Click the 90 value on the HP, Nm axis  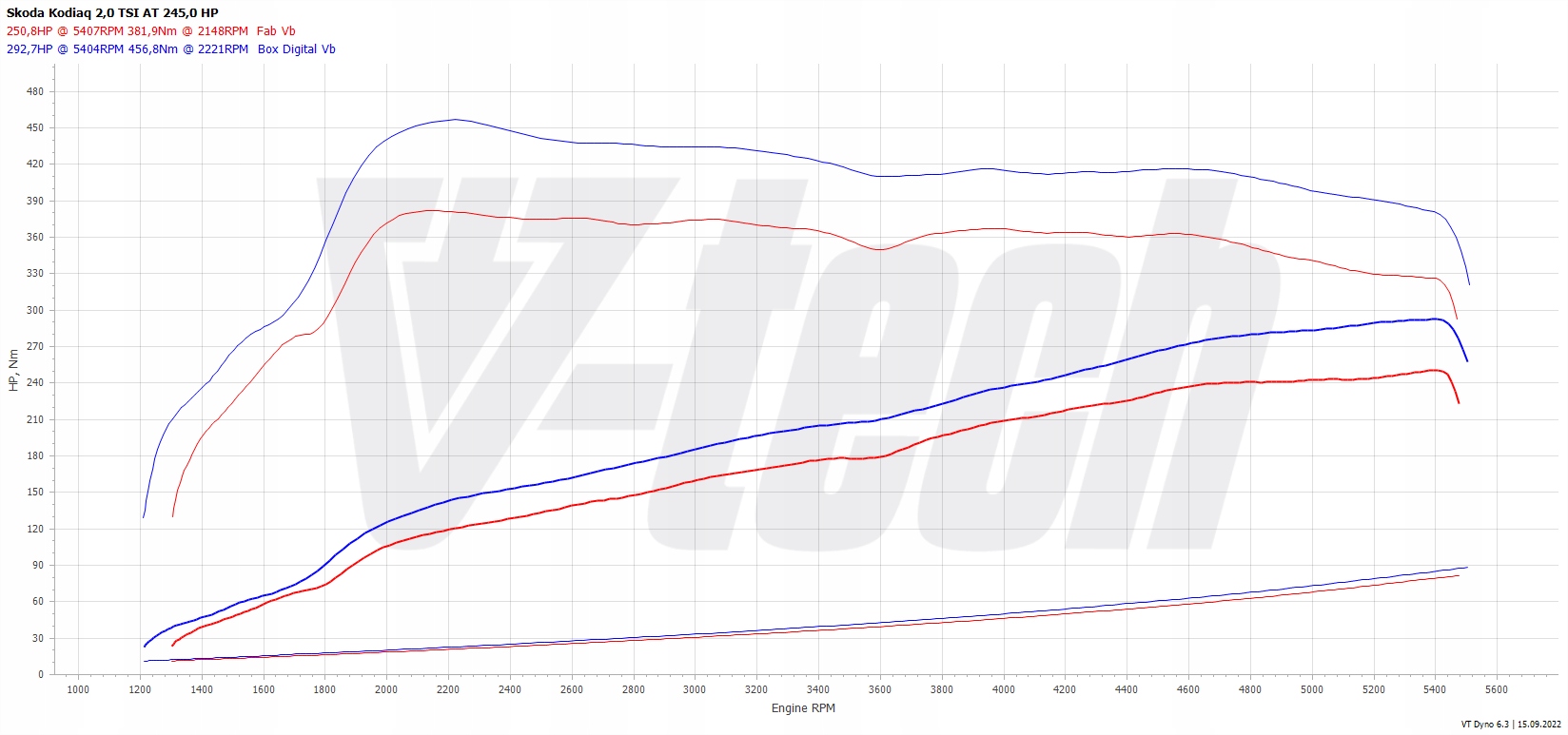click(38, 565)
